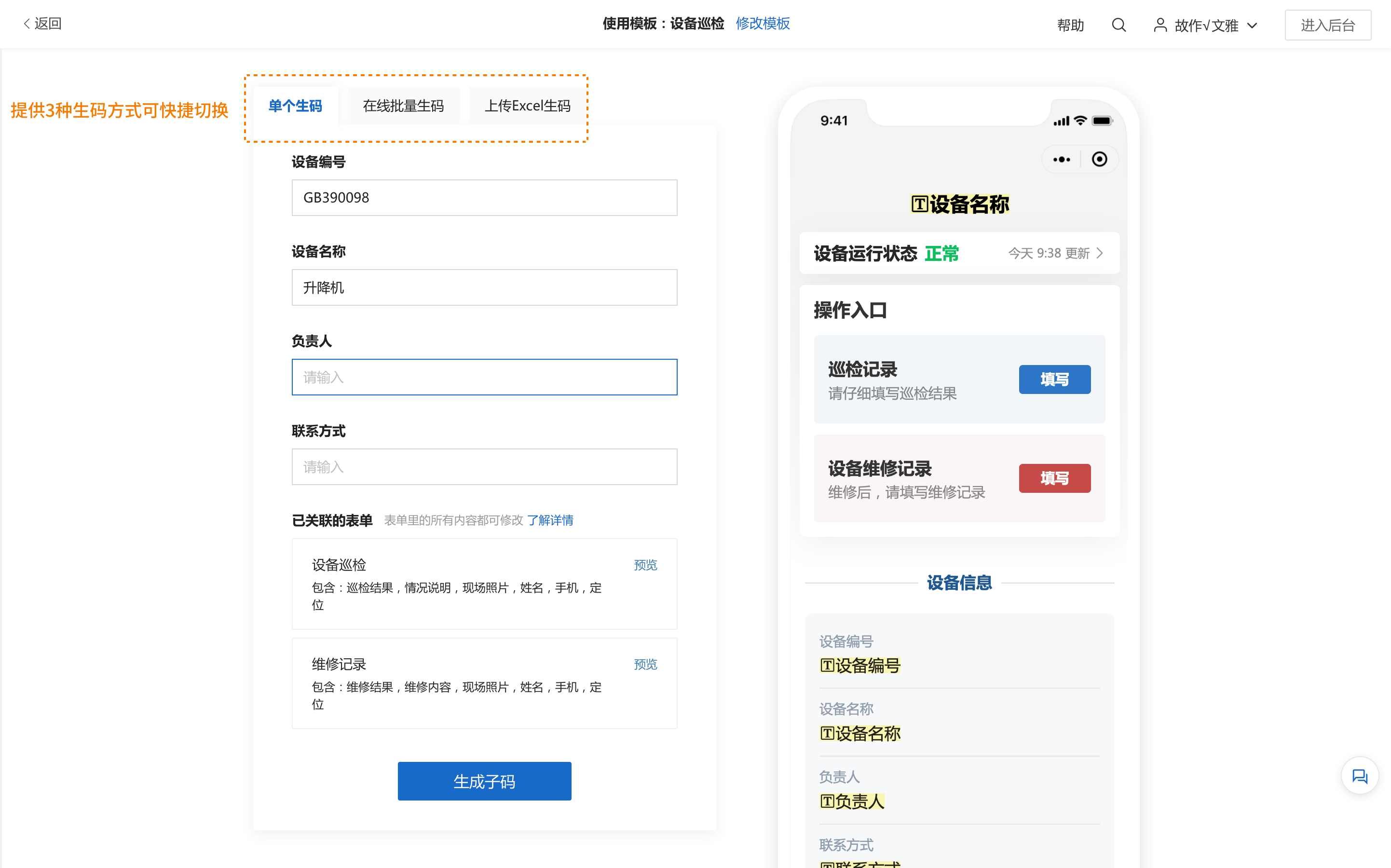The image size is (1391, 868).
Task: Click the 使用模板：设备巡检 header title
Action: (663, 24)
